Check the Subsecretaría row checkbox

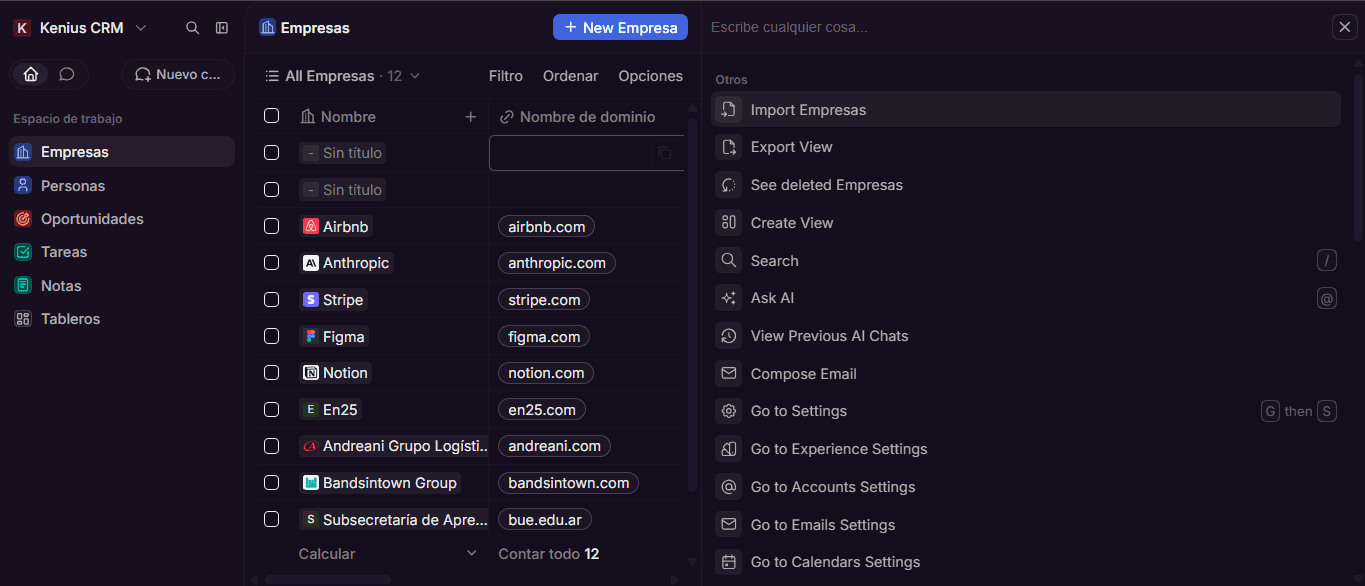click(x=271, y=519)
